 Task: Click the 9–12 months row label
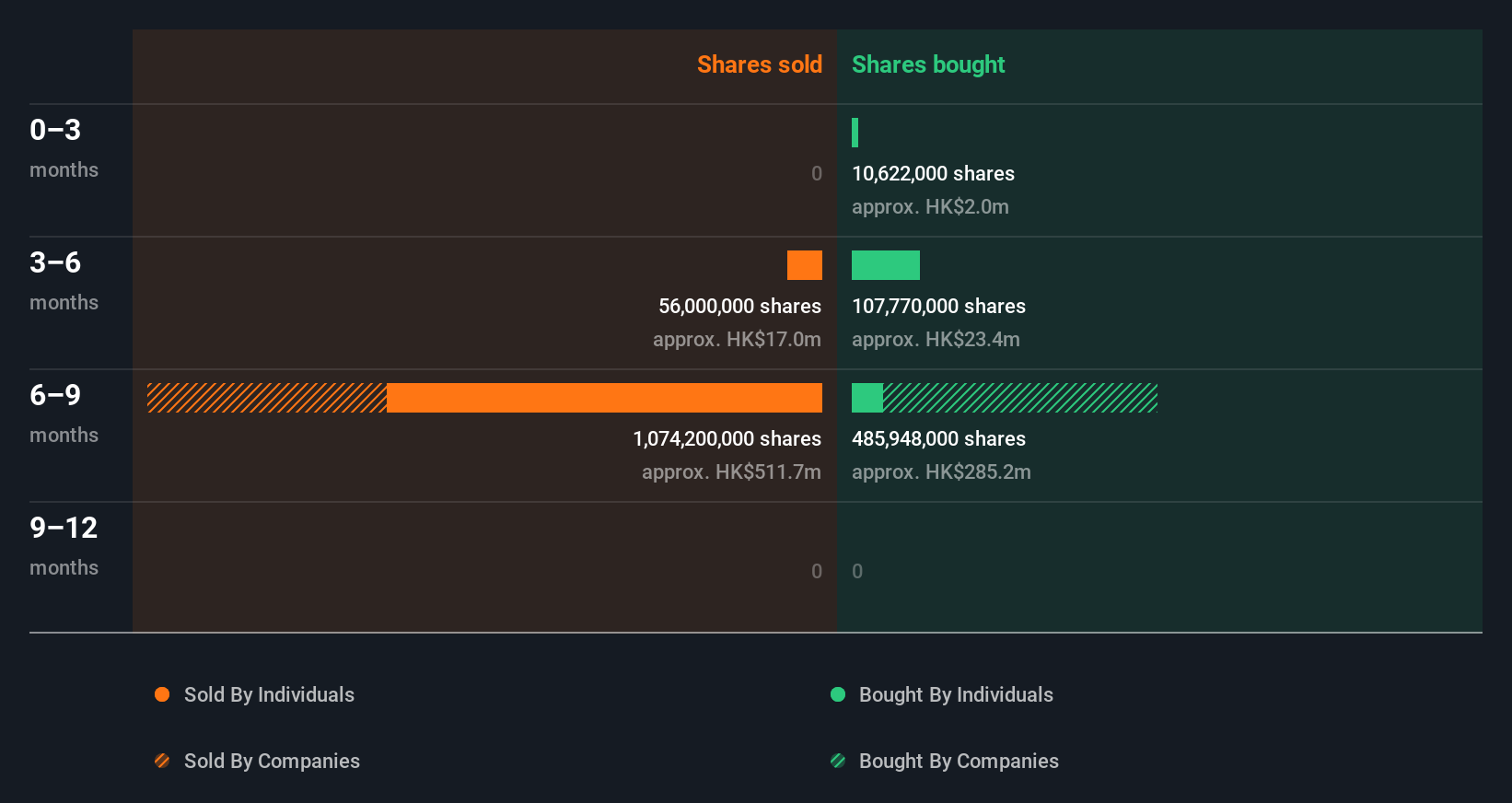(x=64, y=545)
